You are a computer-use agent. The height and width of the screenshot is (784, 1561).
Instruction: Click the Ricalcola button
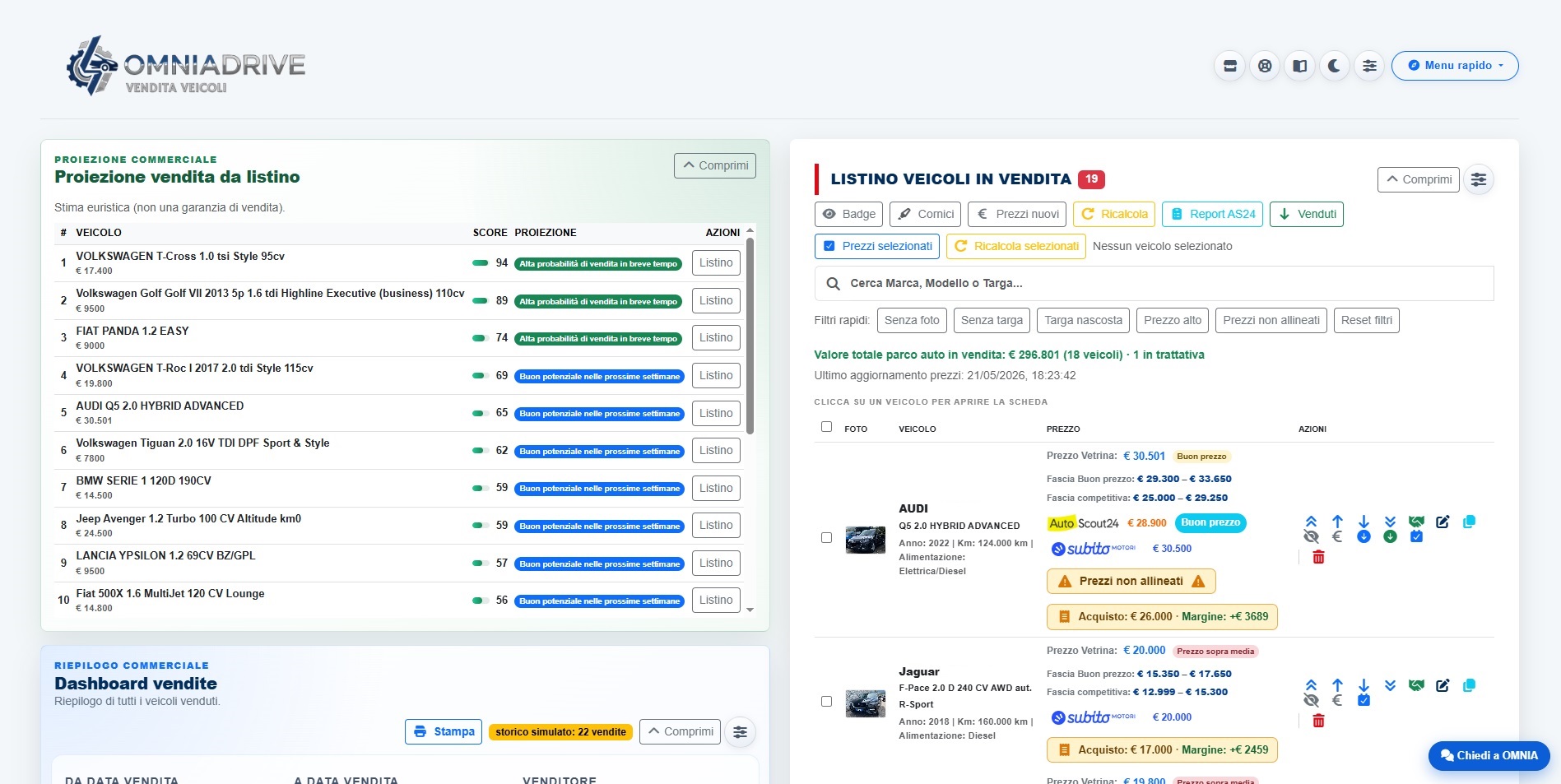1114,214
